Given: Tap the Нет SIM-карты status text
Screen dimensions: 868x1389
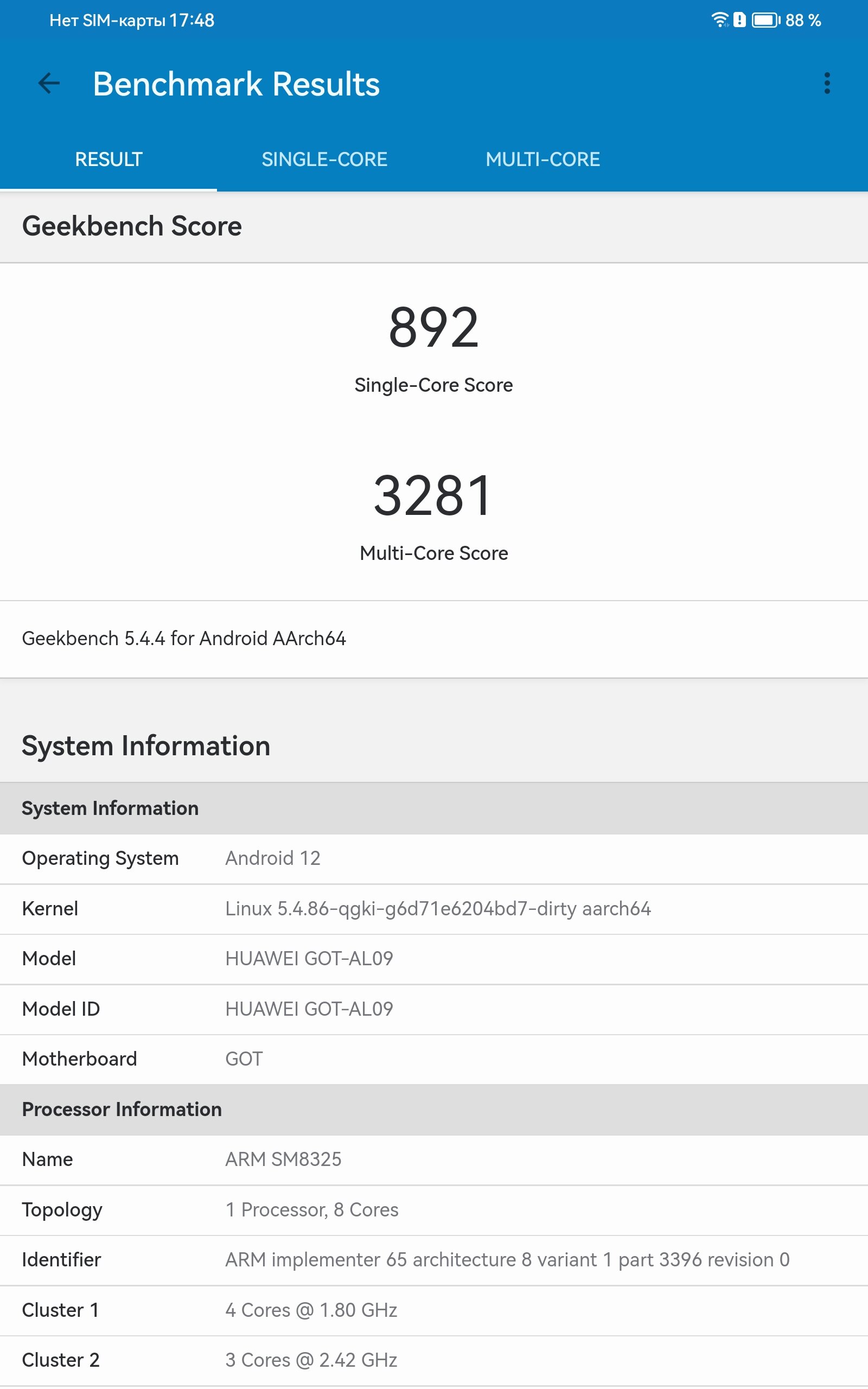Looking at the screenshot, I should [107, 21].
